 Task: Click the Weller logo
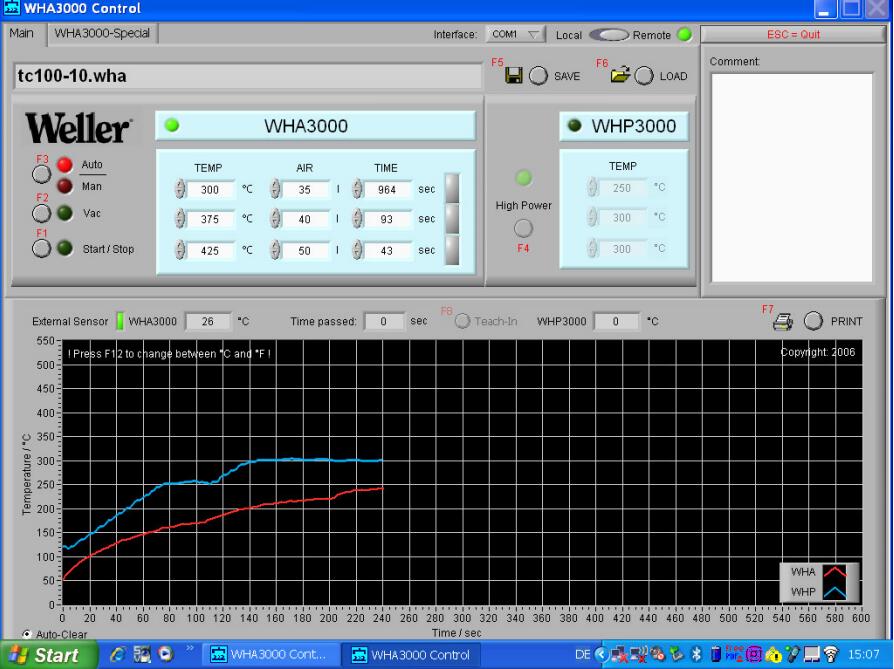[x=78, y=128]
